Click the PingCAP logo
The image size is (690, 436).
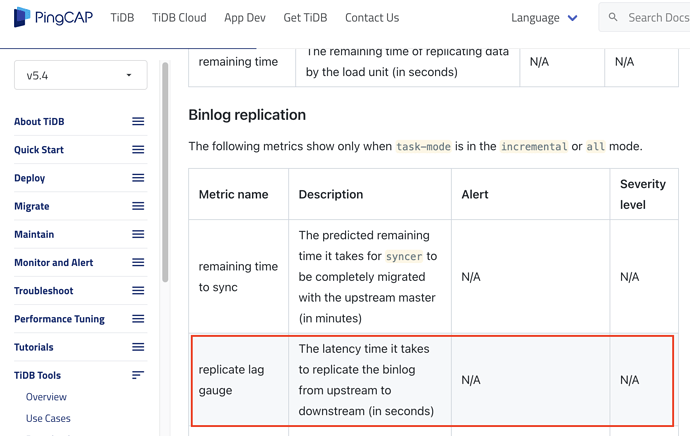tap(53, 17)
